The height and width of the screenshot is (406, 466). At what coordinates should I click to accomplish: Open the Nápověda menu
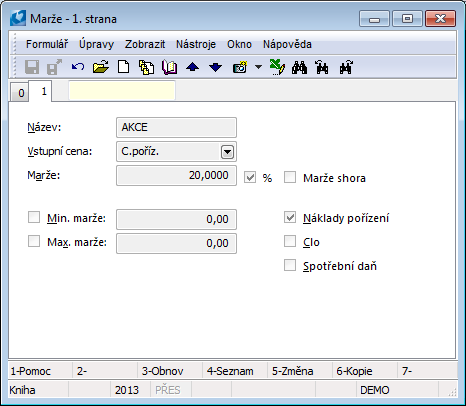[x=287, y=44]
